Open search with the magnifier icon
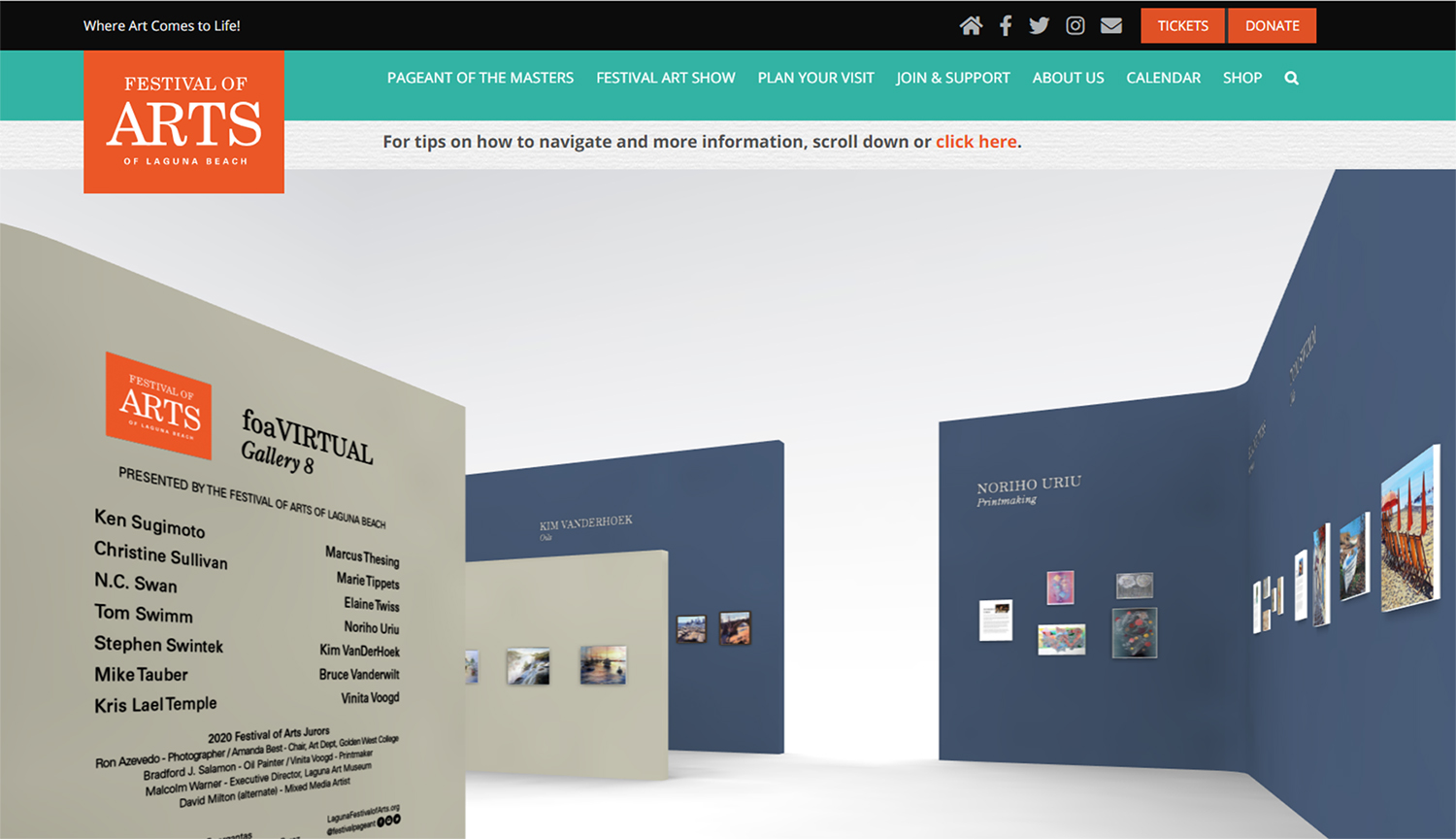 (1291, 79)
